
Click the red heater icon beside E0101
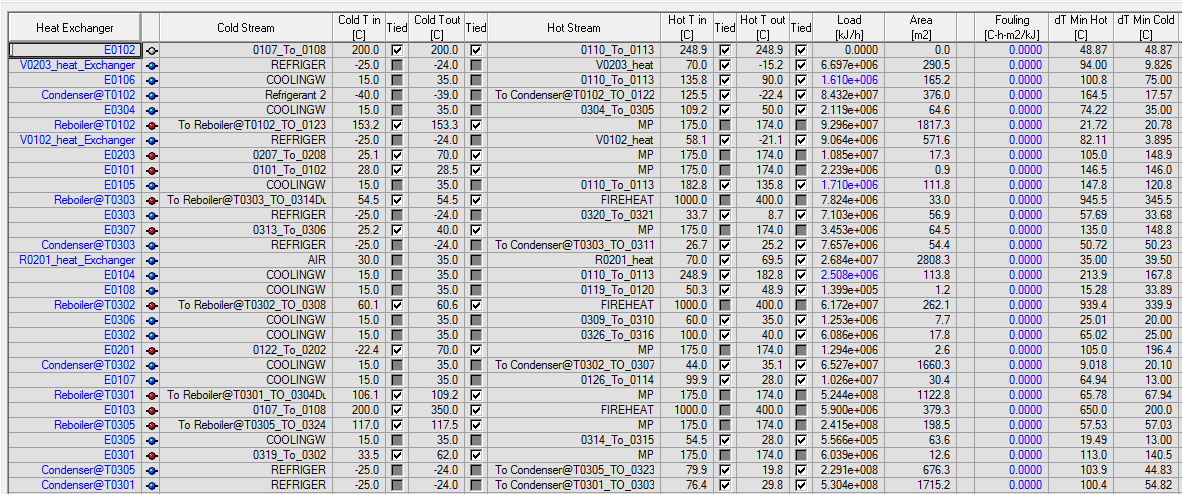152,170
